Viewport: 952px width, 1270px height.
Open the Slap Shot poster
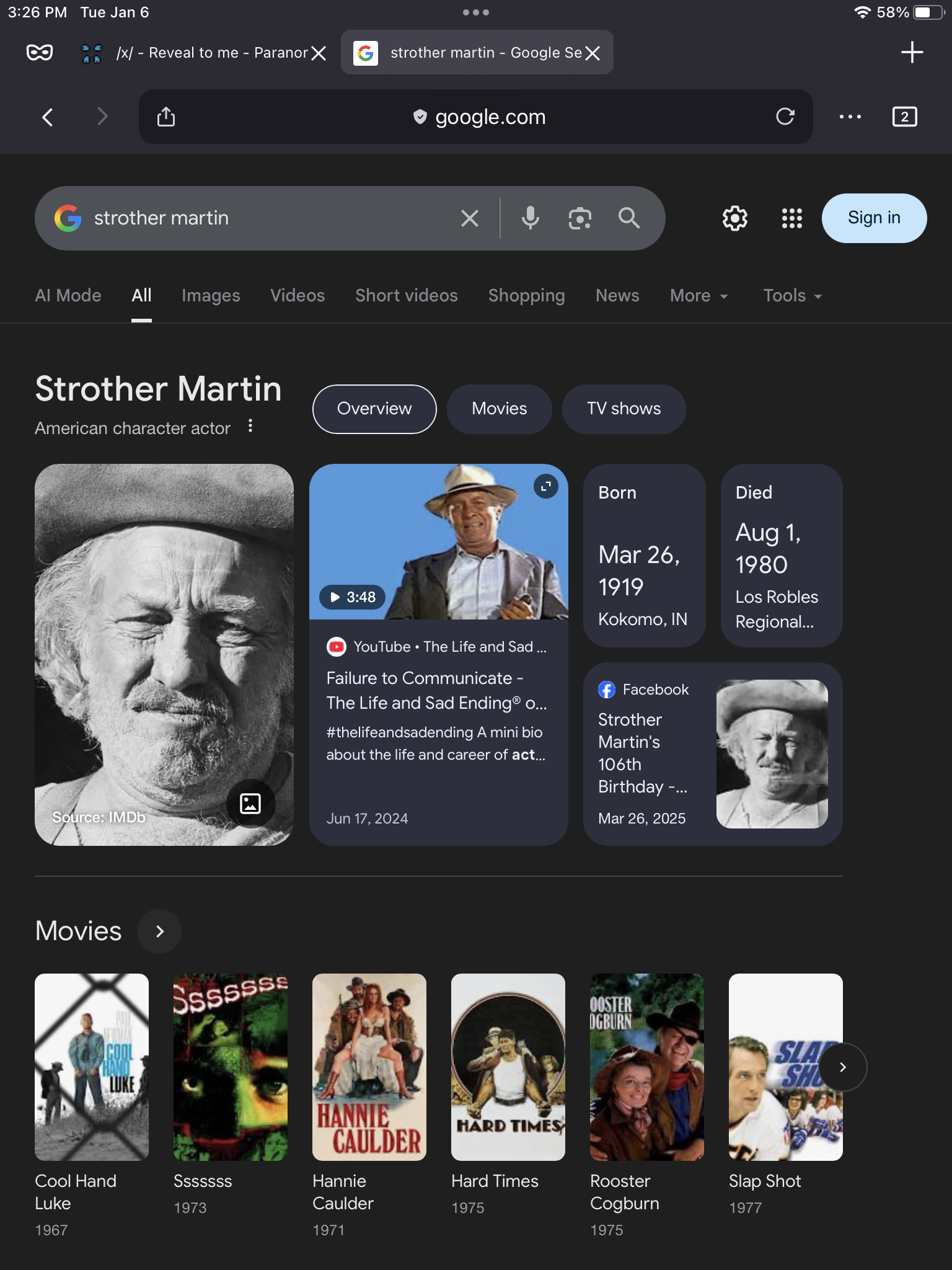click(x=786, y=1067)
